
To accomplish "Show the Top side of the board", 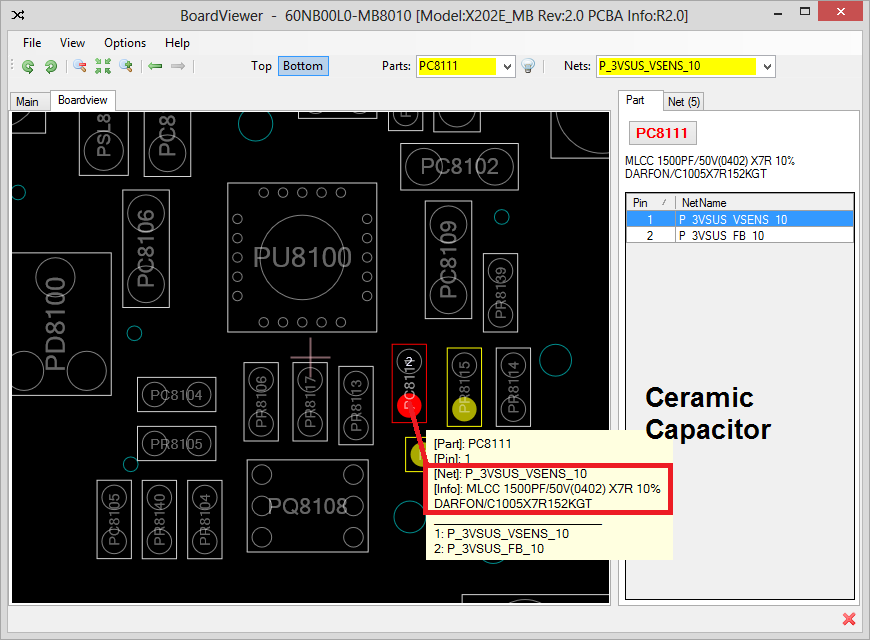I will pos(261,66).
